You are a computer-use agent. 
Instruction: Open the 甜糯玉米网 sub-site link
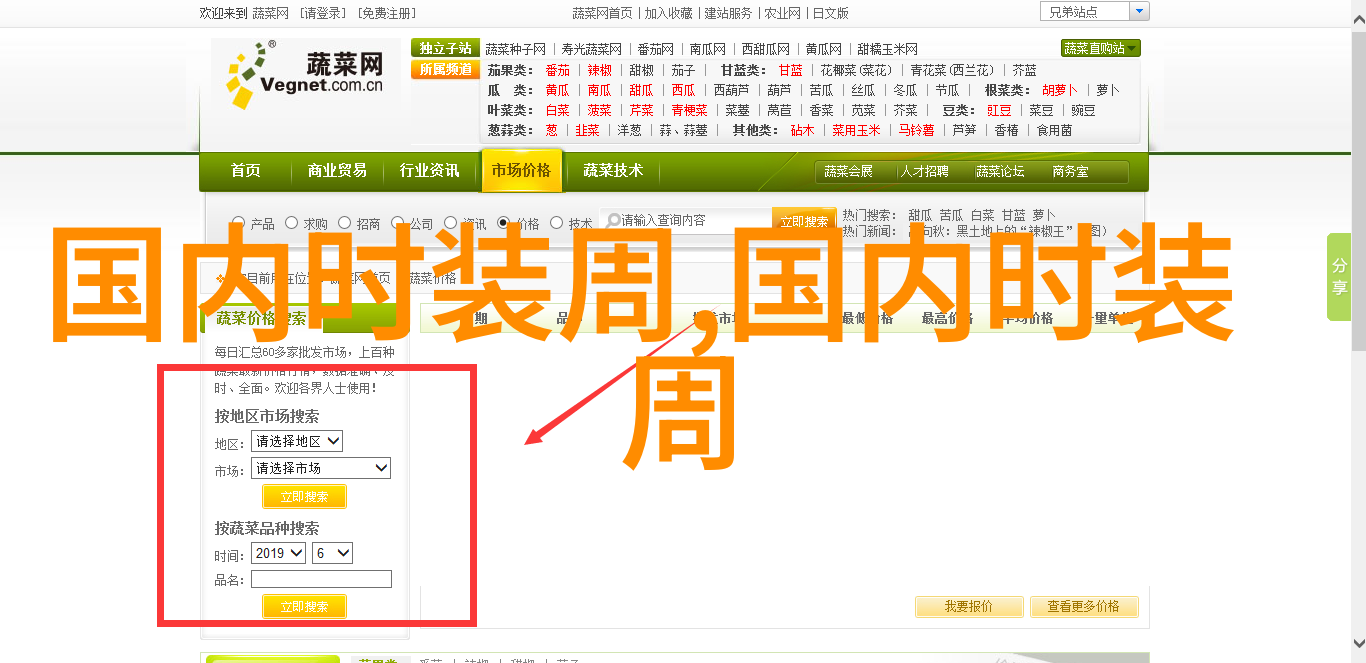tap(887, 49)
